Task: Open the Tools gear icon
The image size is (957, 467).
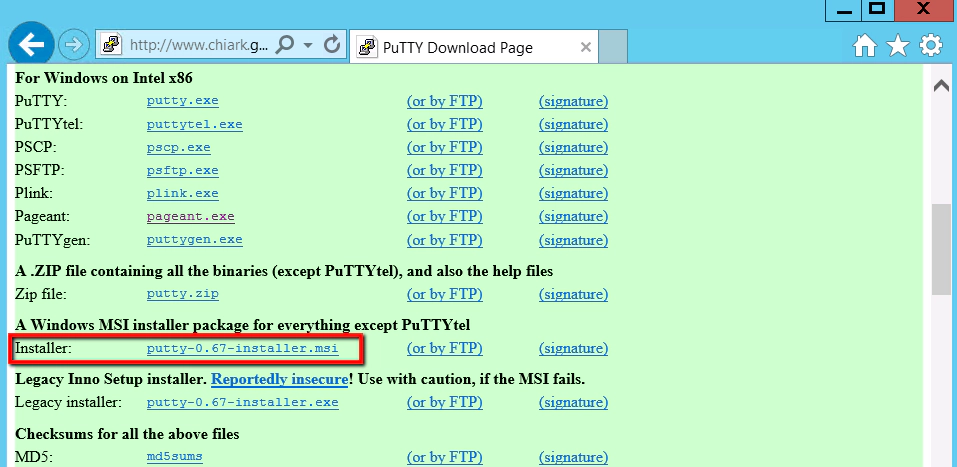Action: (x=931, y=46)
